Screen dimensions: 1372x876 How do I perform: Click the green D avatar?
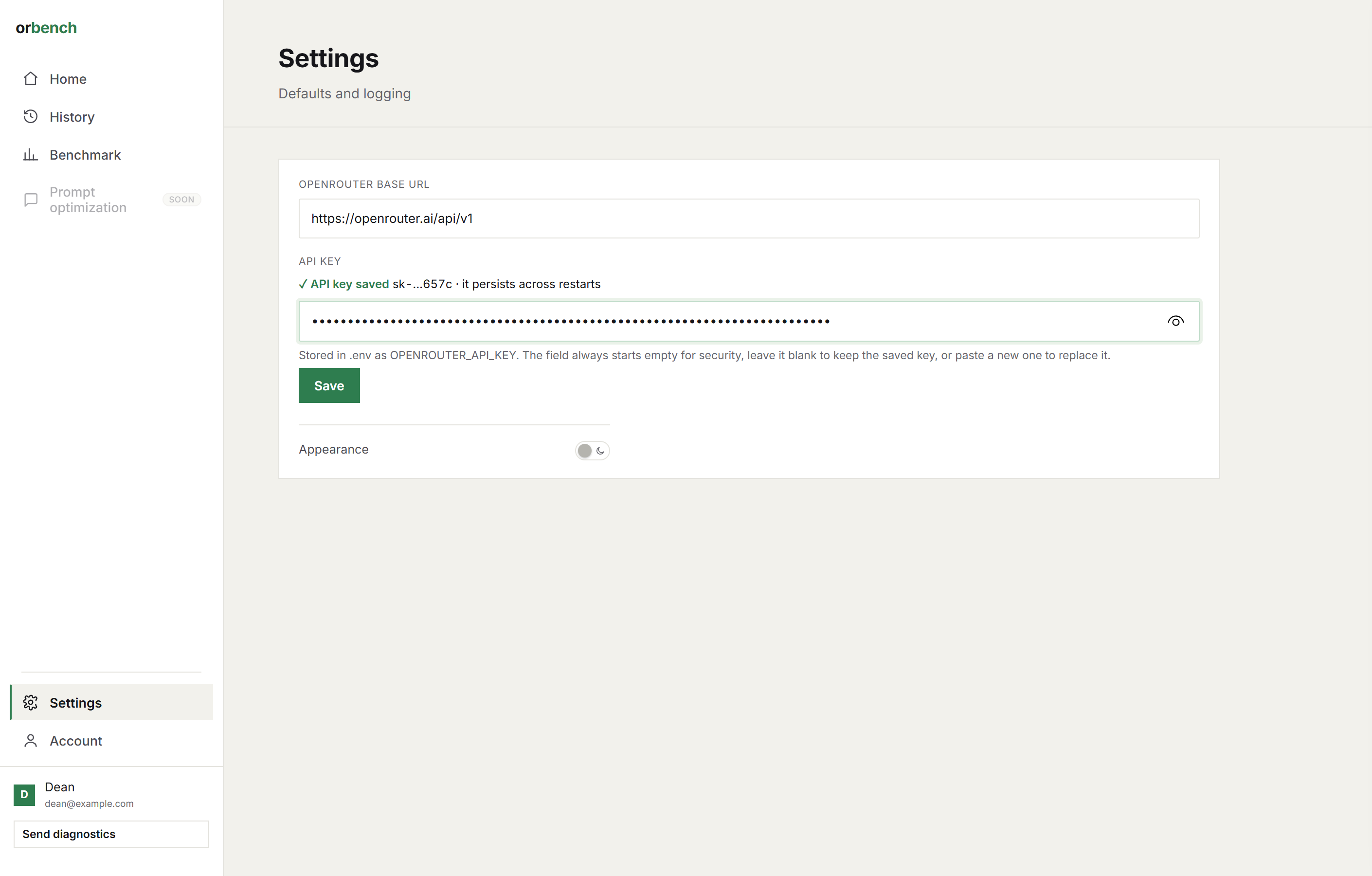(24, 795)
